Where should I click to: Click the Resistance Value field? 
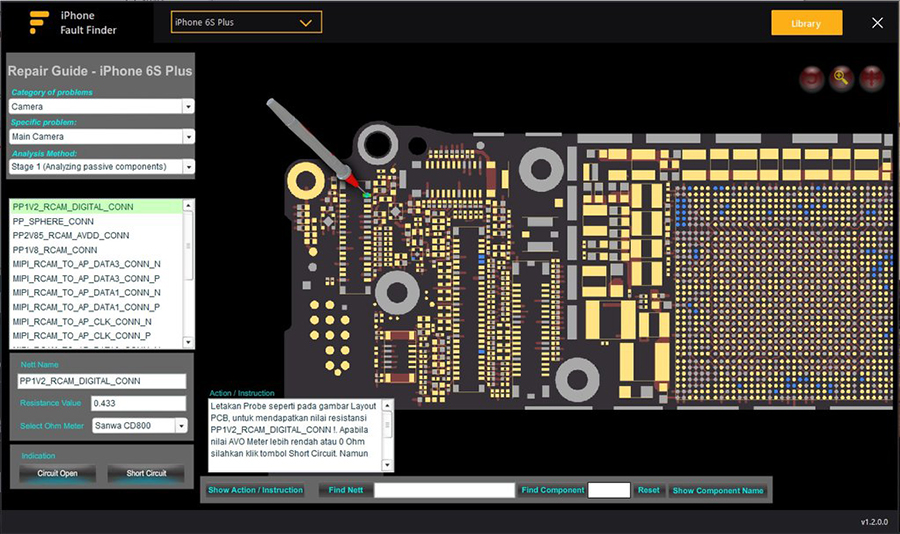coord(138,403)
